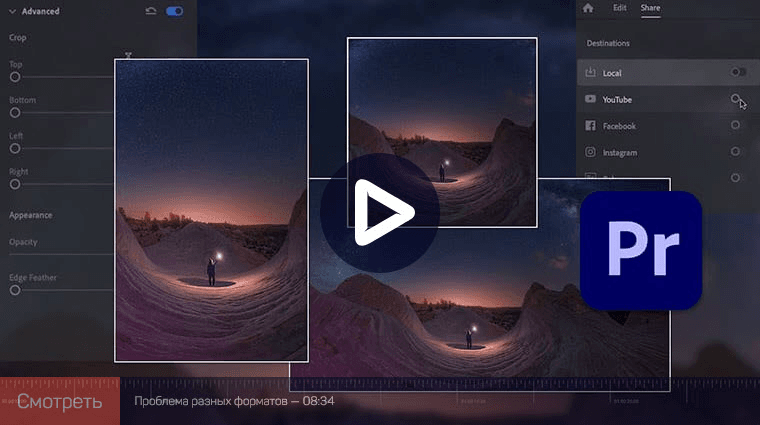Screen dimensions: 760x425
Task: Collapse the Advanced section chevron
Action: (13, 11)
